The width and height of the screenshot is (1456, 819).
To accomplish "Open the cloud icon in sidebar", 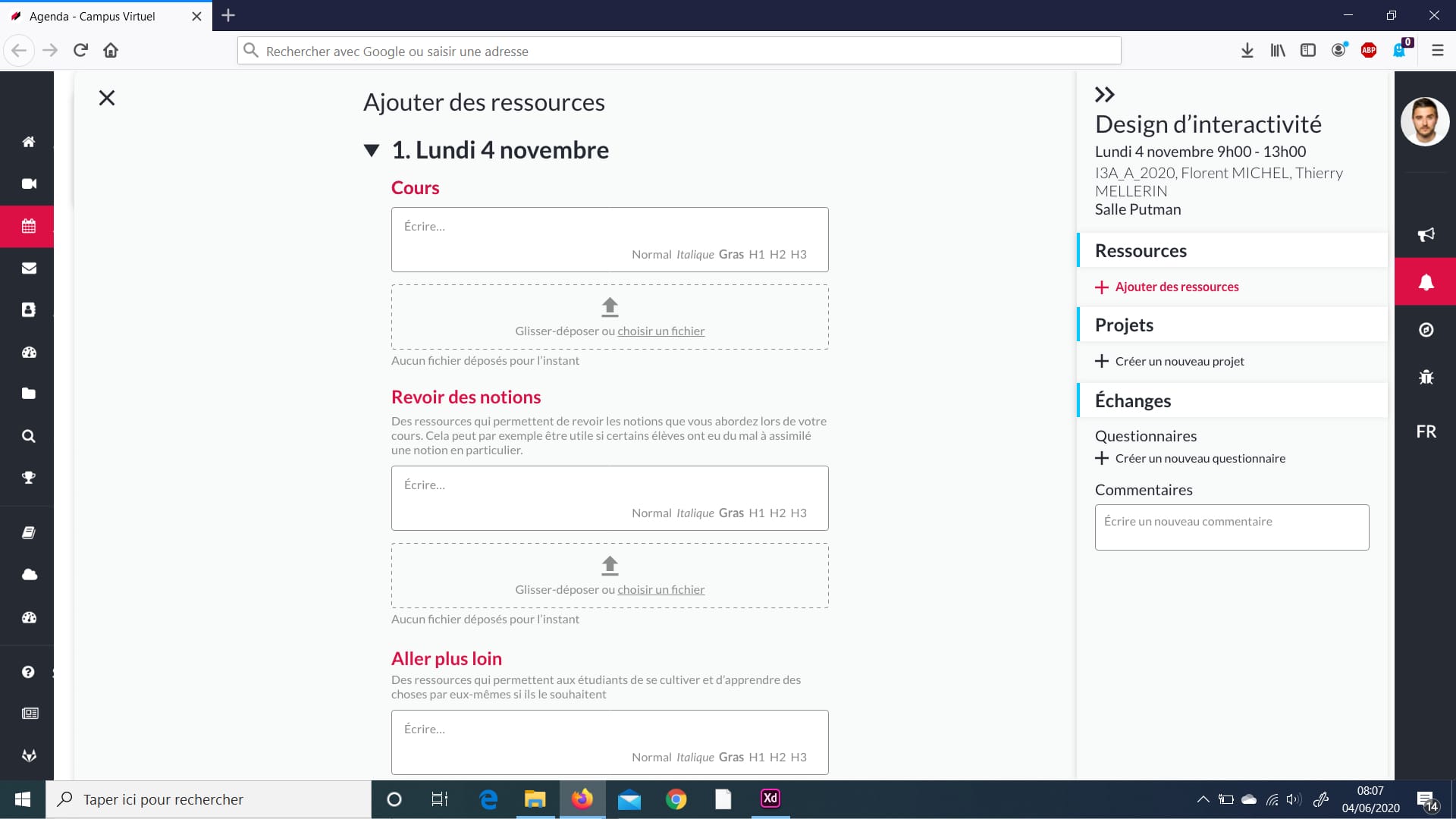I will click(x=29, y=575).
